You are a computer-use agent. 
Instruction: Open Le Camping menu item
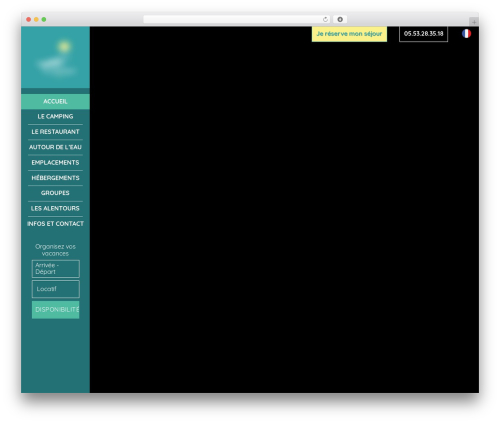click(55, 116)
